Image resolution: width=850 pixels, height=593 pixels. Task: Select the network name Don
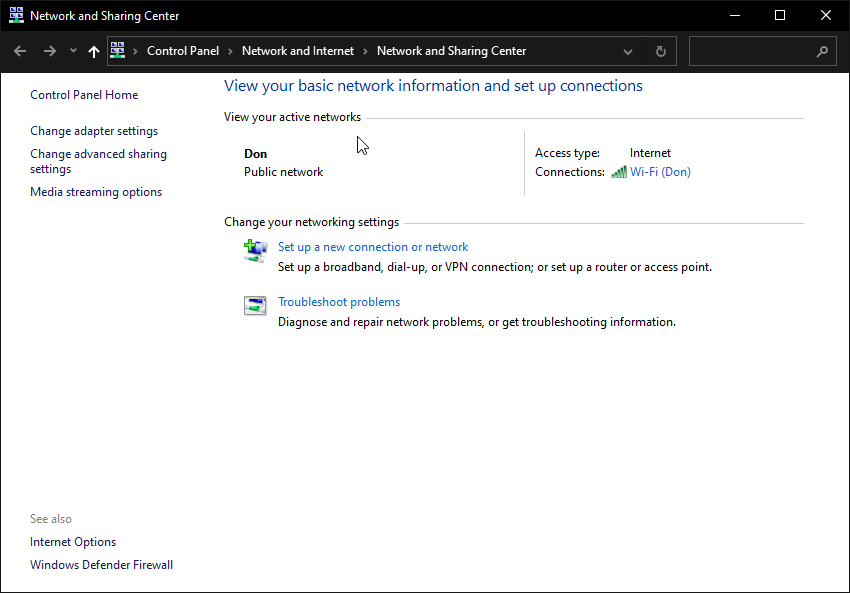[255, 154]
